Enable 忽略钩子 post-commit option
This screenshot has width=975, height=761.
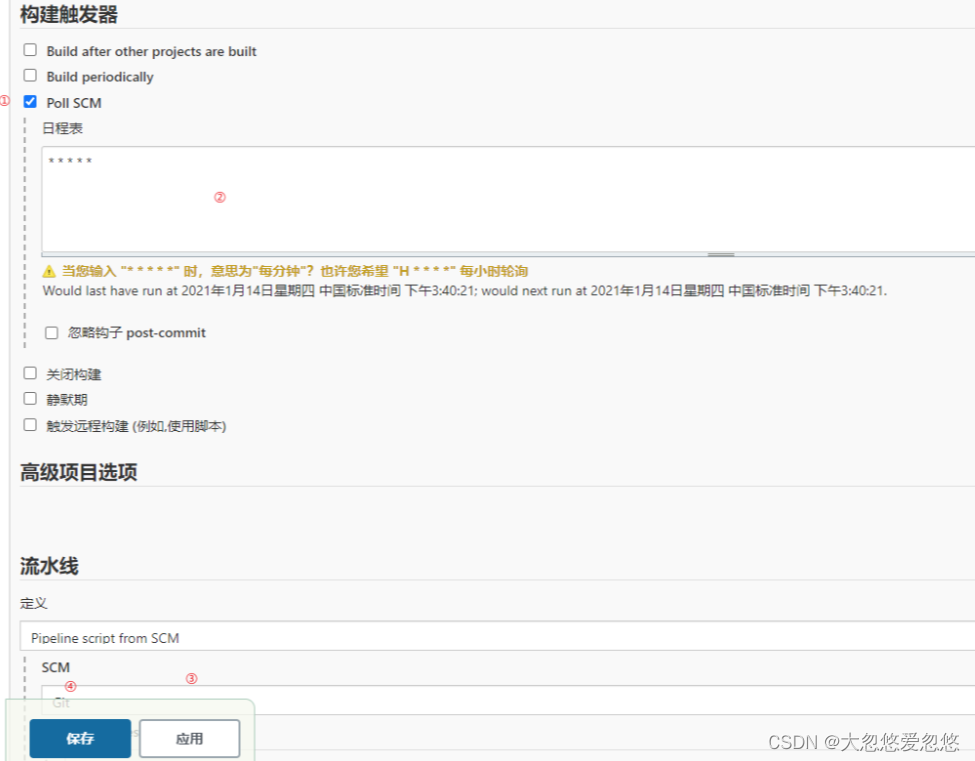click(x=52, y=333)
